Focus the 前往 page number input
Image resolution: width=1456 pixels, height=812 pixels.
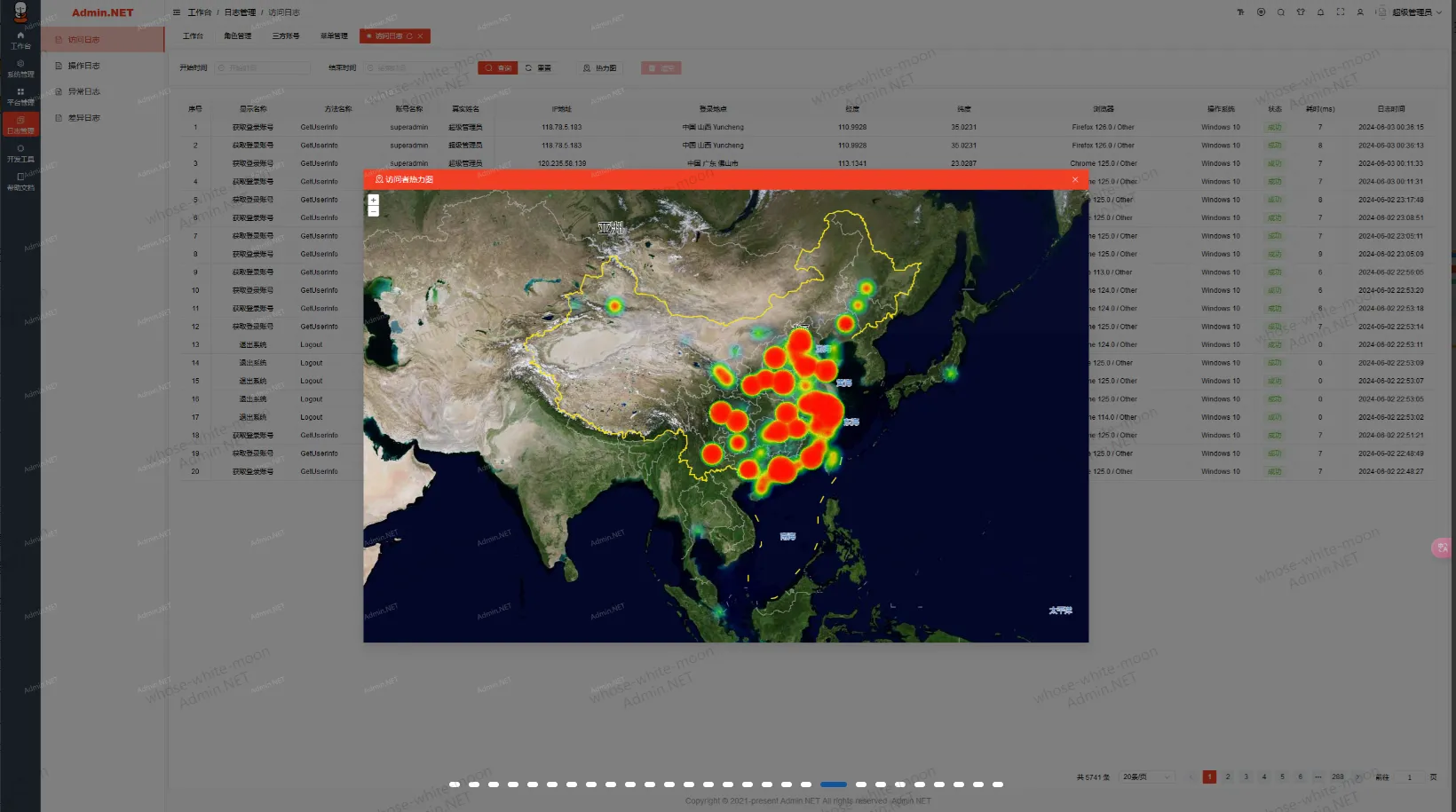pos(1409,777)
